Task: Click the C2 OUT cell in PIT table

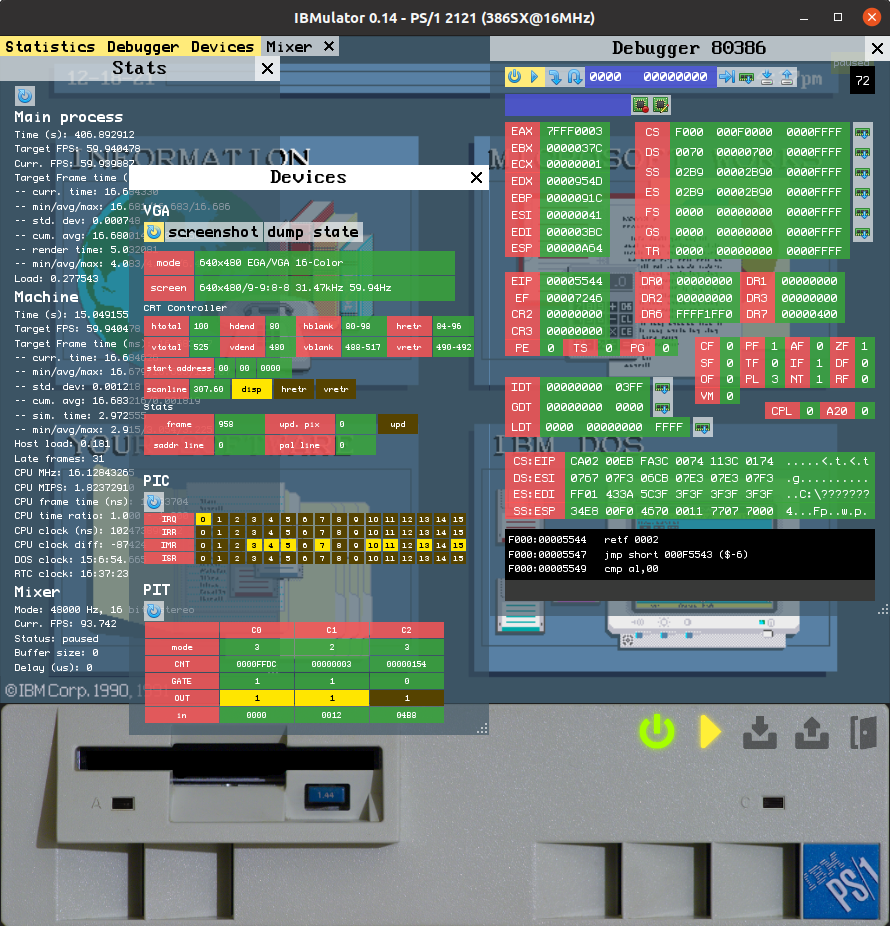Action: [406, 698]
